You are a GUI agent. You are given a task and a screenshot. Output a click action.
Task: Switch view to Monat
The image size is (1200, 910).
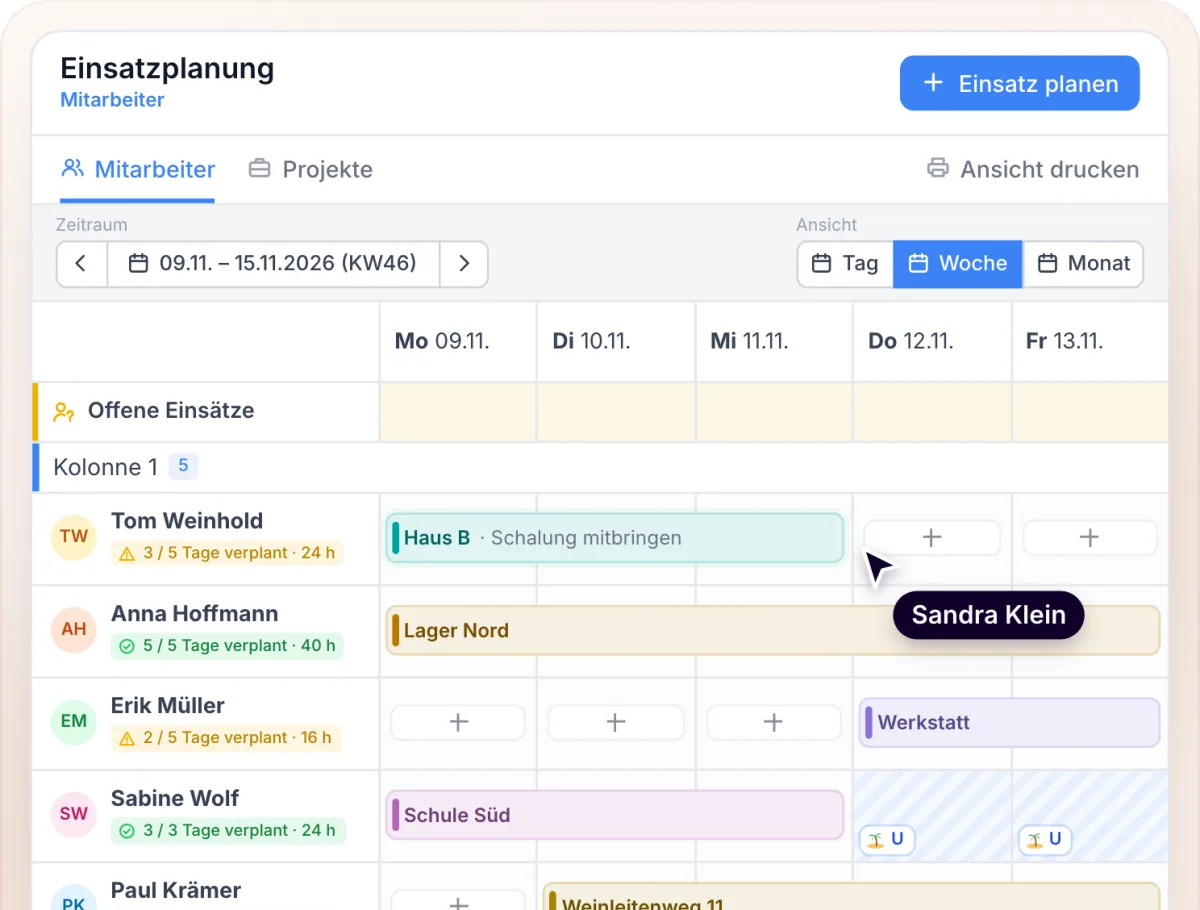click(x=1083, y=264)
